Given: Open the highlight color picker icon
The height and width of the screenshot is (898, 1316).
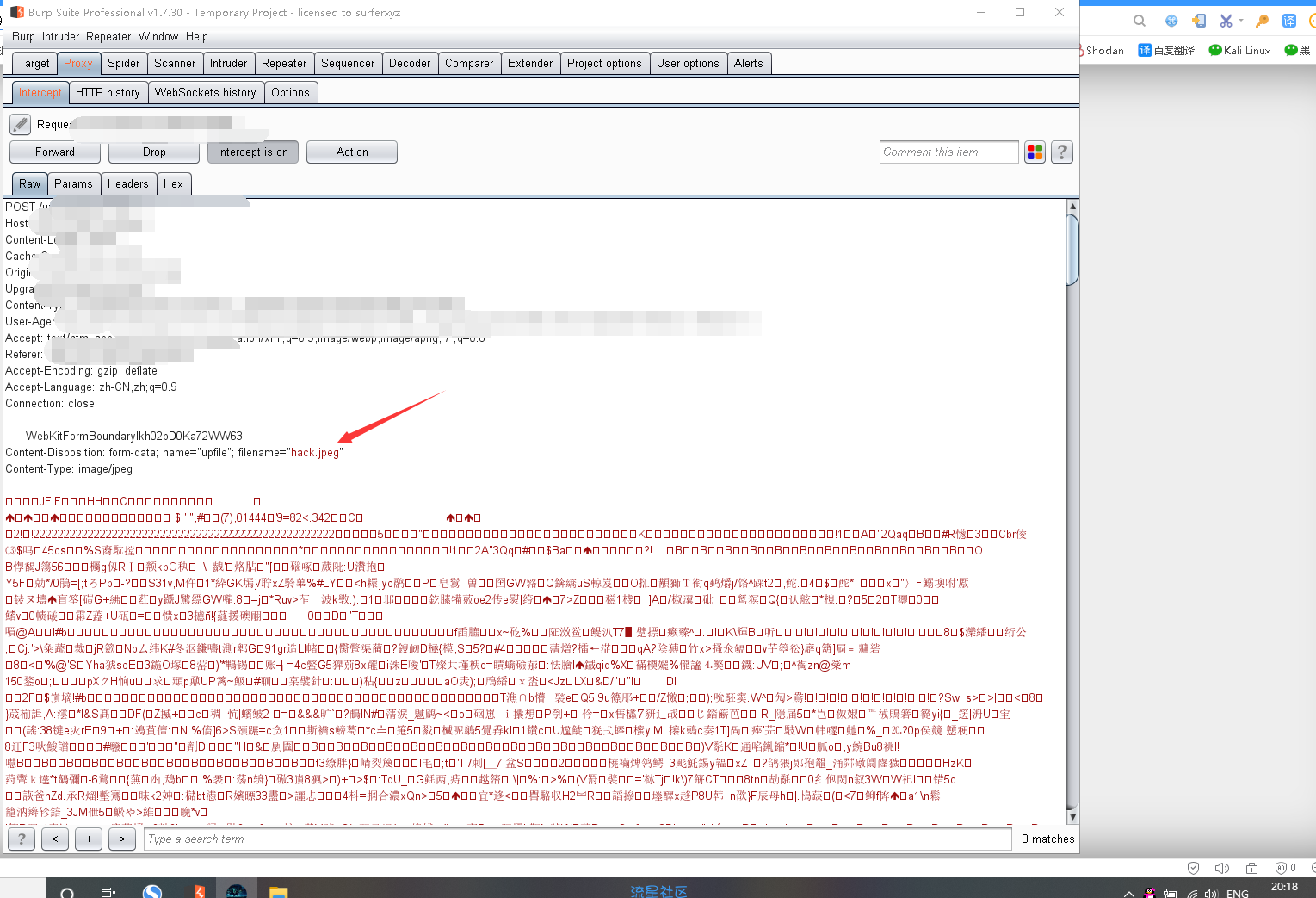Looking at the screenshot, I should coord(1035,152).
